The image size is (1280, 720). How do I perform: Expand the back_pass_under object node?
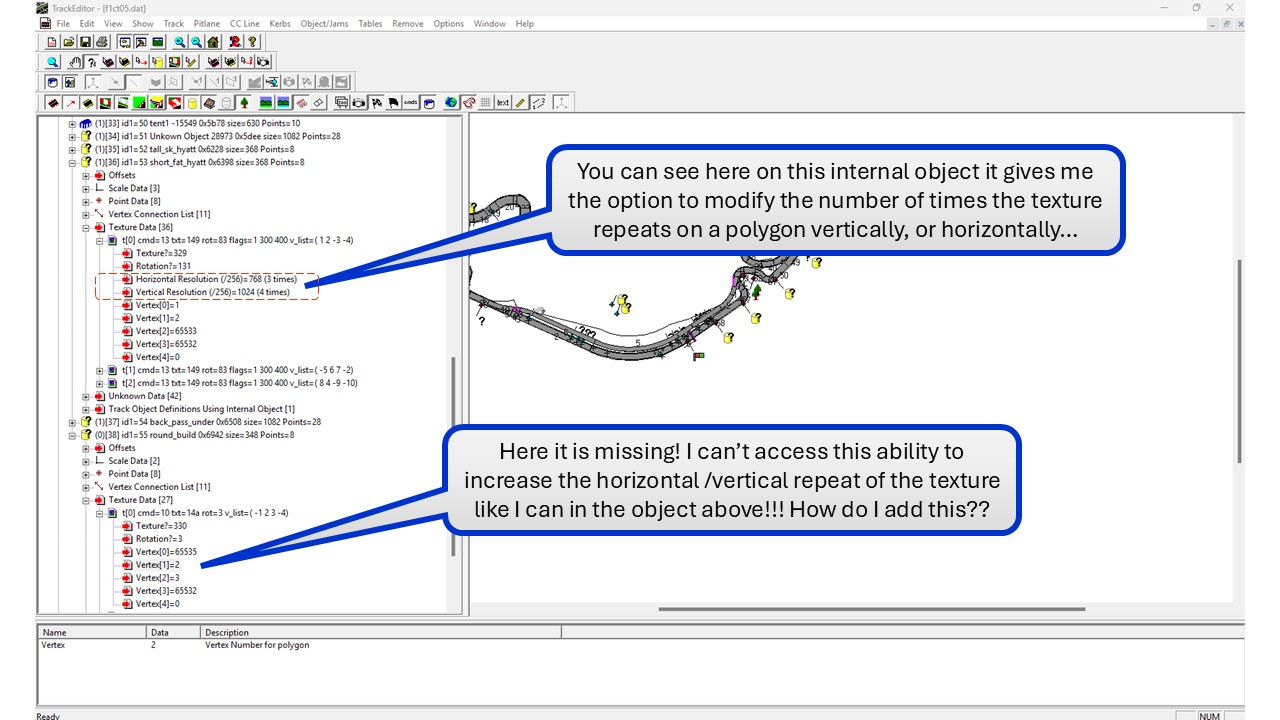pyautogui.click(x=72, y=422)
